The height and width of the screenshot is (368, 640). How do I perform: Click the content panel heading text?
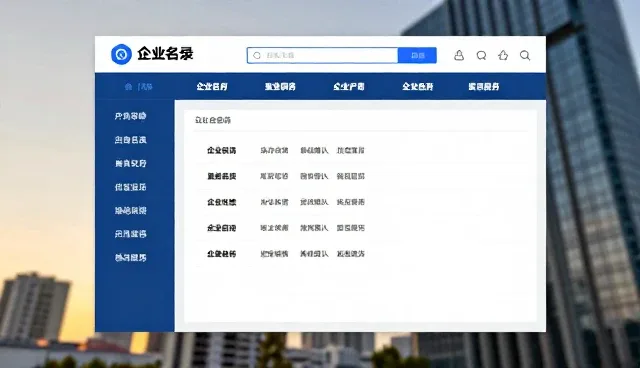click(213, 120)
